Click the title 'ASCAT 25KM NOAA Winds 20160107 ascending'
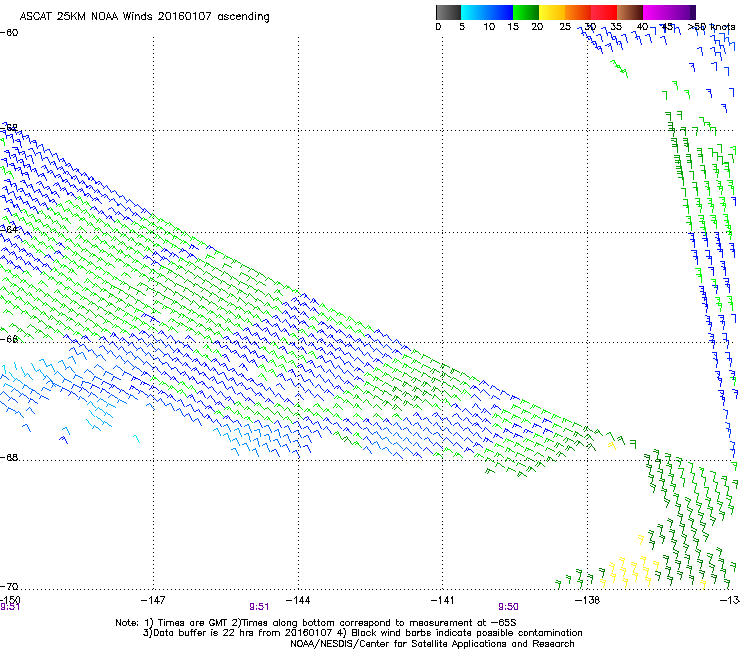740x650 pixels. [144, 17]
